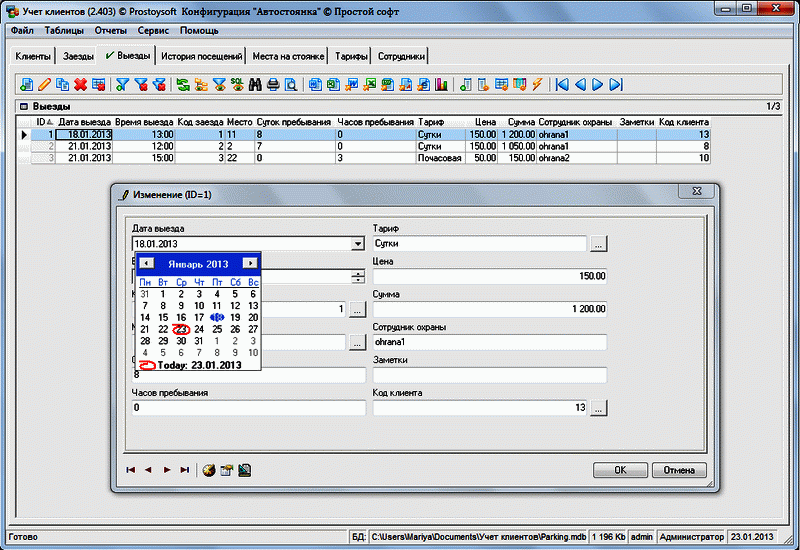The width and height of the screenshot is (800, 550).
Task: Open the Место lookup ellipsis button
Action: click(x=358, y=342)
